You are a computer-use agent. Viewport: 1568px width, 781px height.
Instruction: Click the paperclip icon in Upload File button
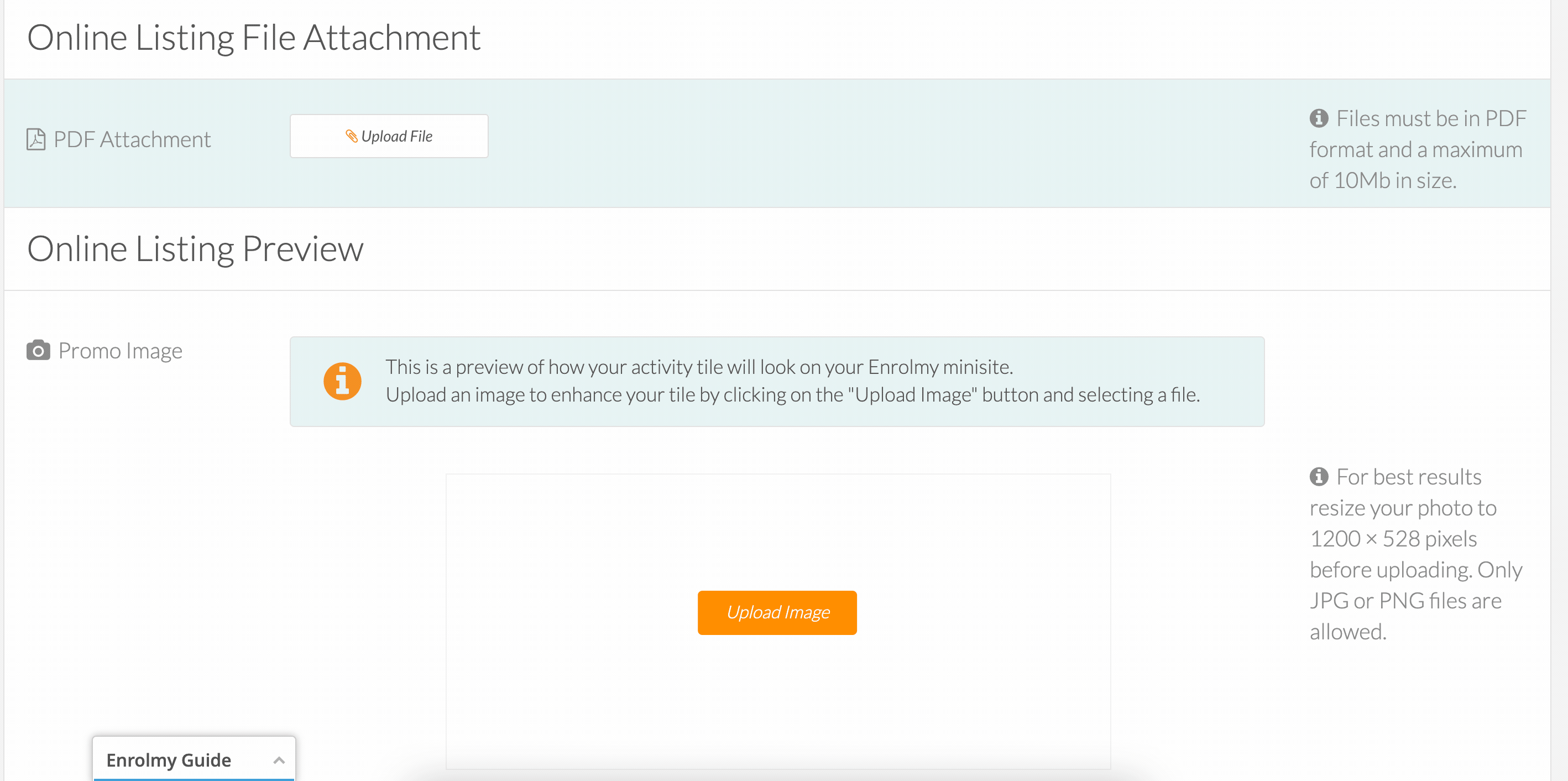tap(351, 137)
